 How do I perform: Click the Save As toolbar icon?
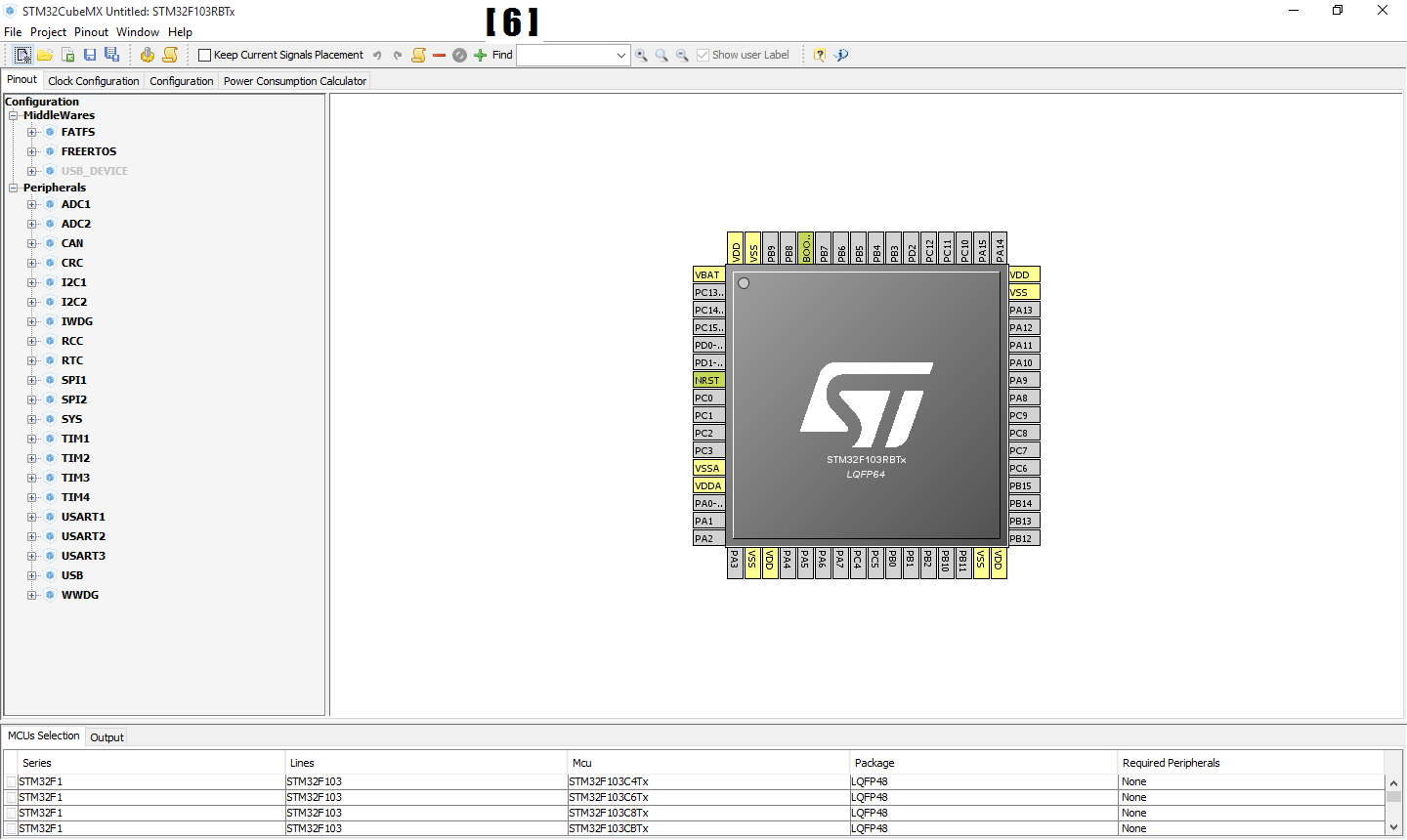[111, 55]
